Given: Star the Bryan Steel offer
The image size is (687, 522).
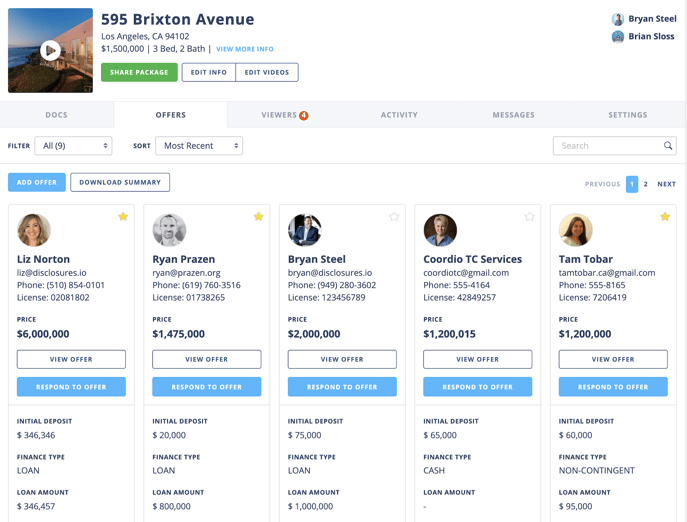Looking at the screenshot, I should click(394, 217).
